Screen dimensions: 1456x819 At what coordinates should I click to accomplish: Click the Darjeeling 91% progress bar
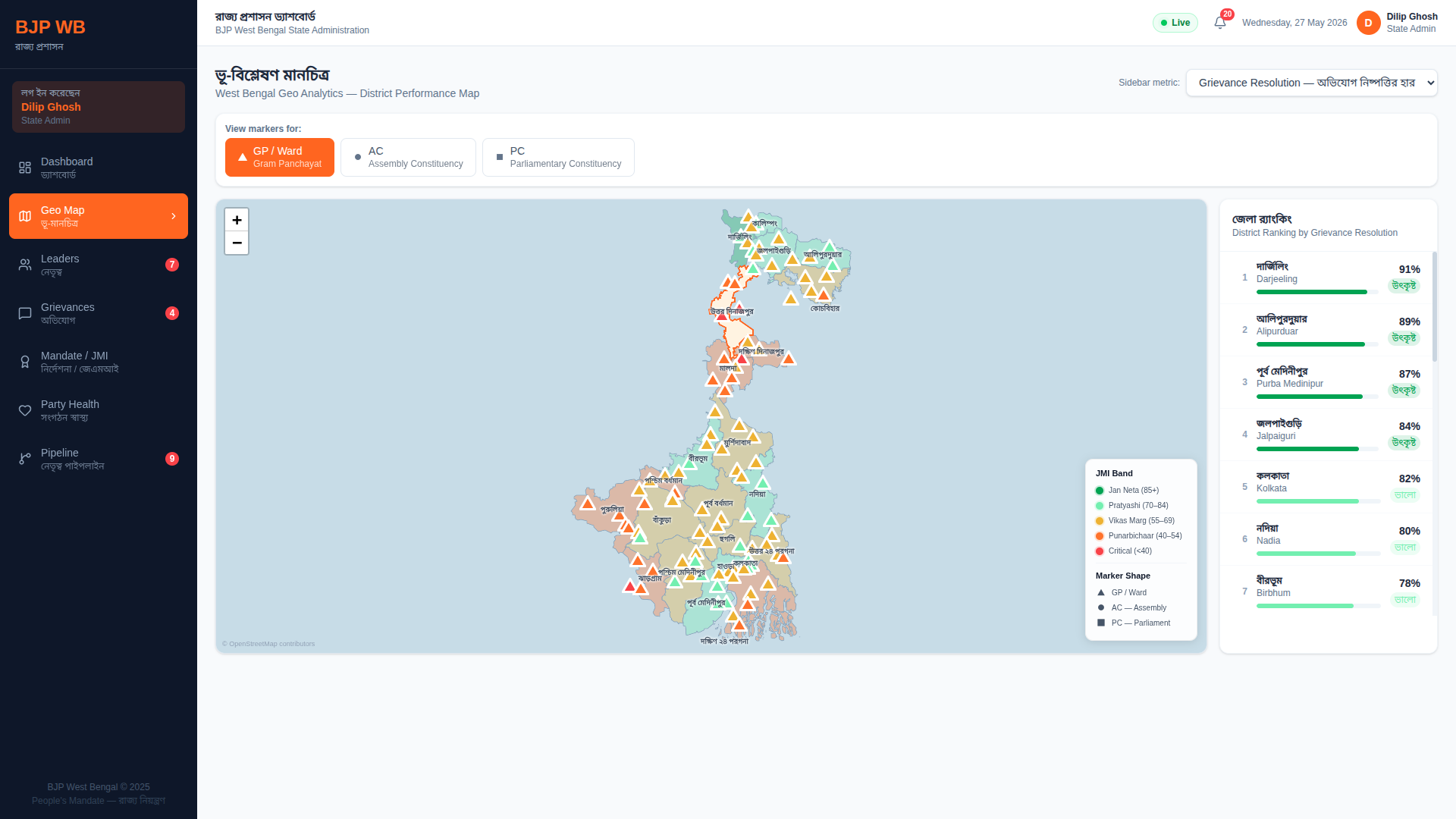point(1318,292)
